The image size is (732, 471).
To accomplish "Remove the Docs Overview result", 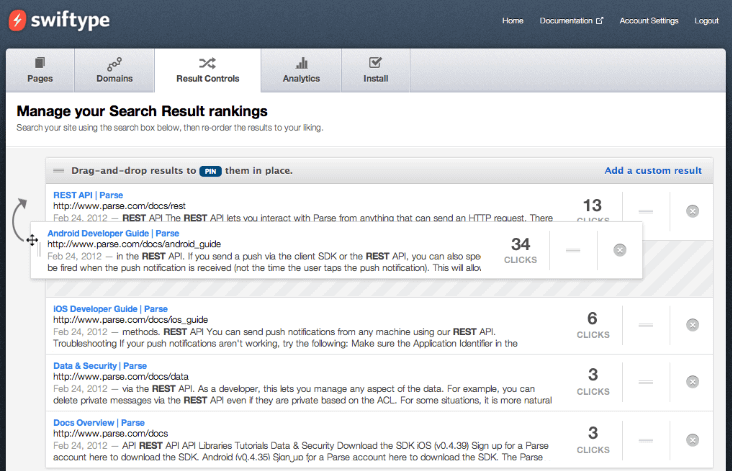I will pyautogui.click(x=692, y=440).
